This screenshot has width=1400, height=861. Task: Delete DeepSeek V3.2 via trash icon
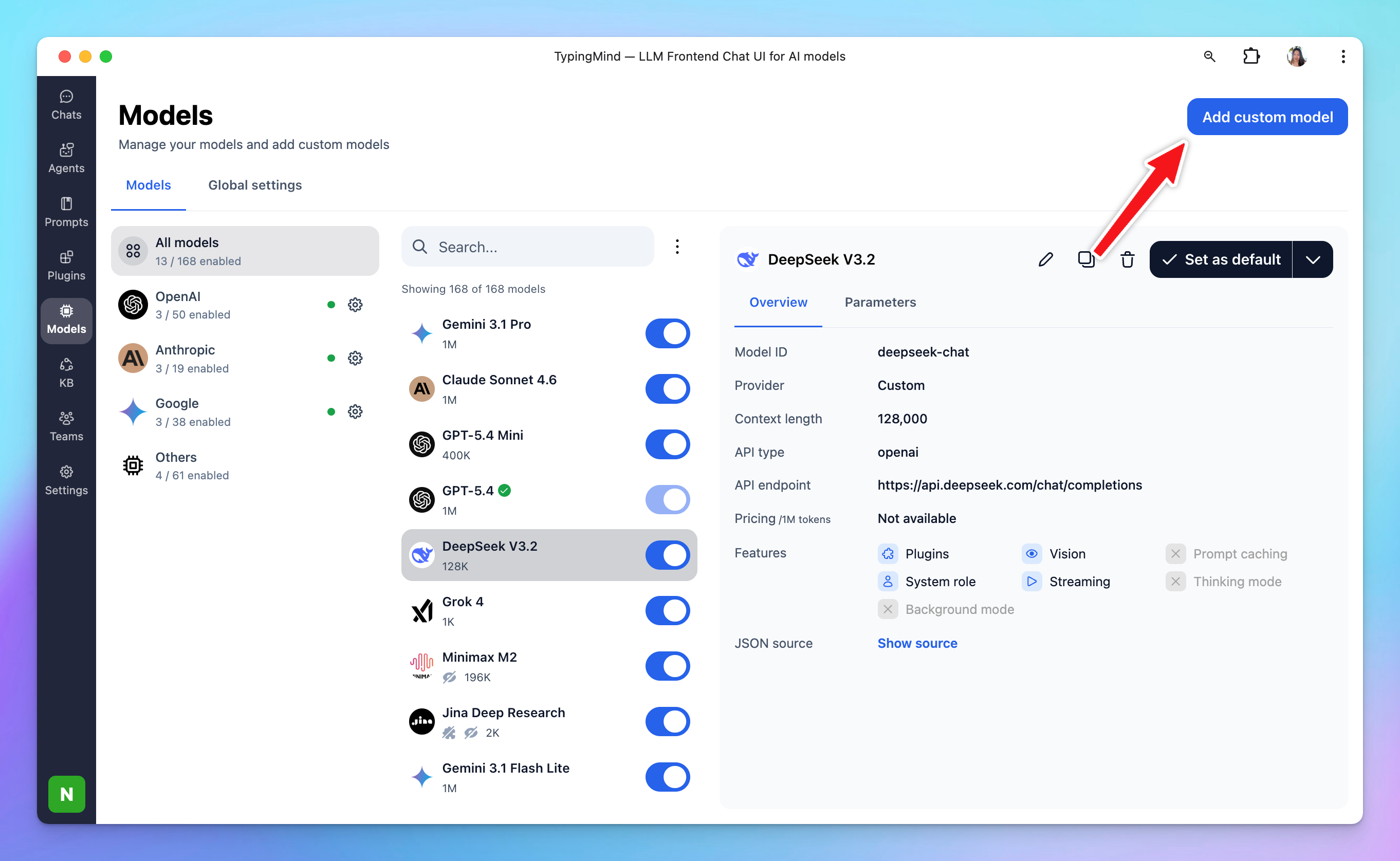click(1127, 259)
